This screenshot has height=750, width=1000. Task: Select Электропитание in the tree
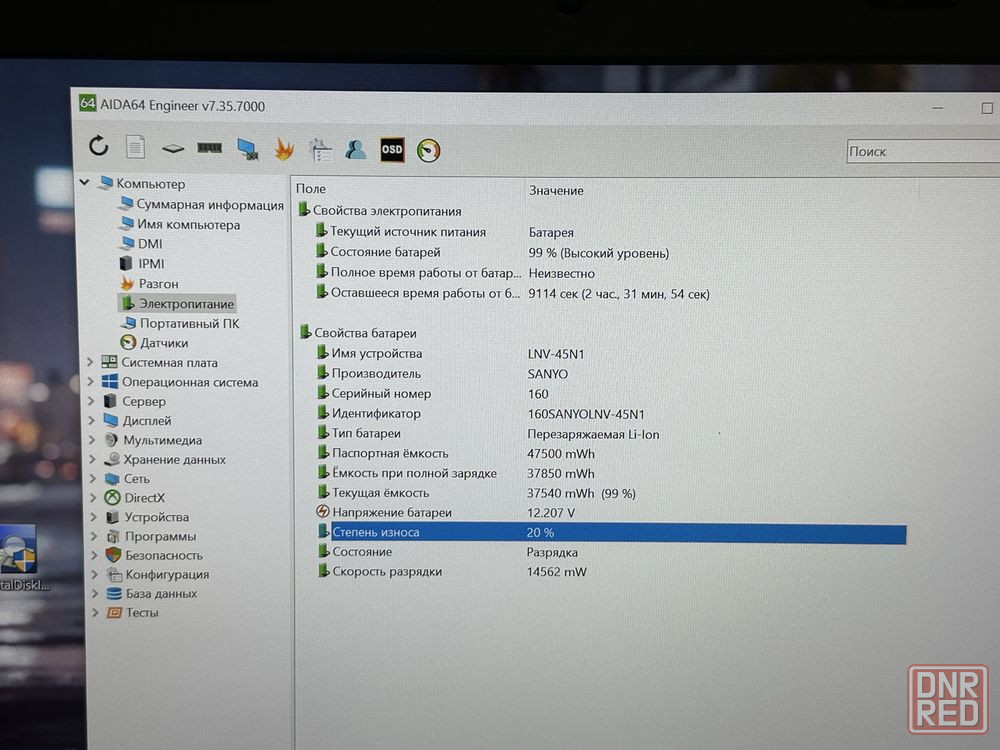point(177,304)
